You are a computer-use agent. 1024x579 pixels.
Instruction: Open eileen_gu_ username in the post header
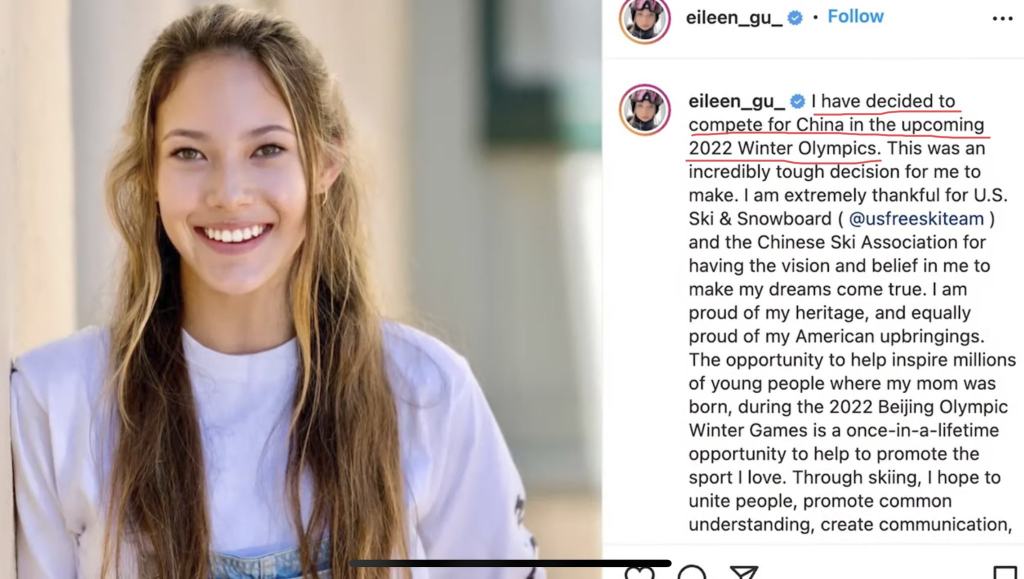pyautogui.click(x=734, y=18)
